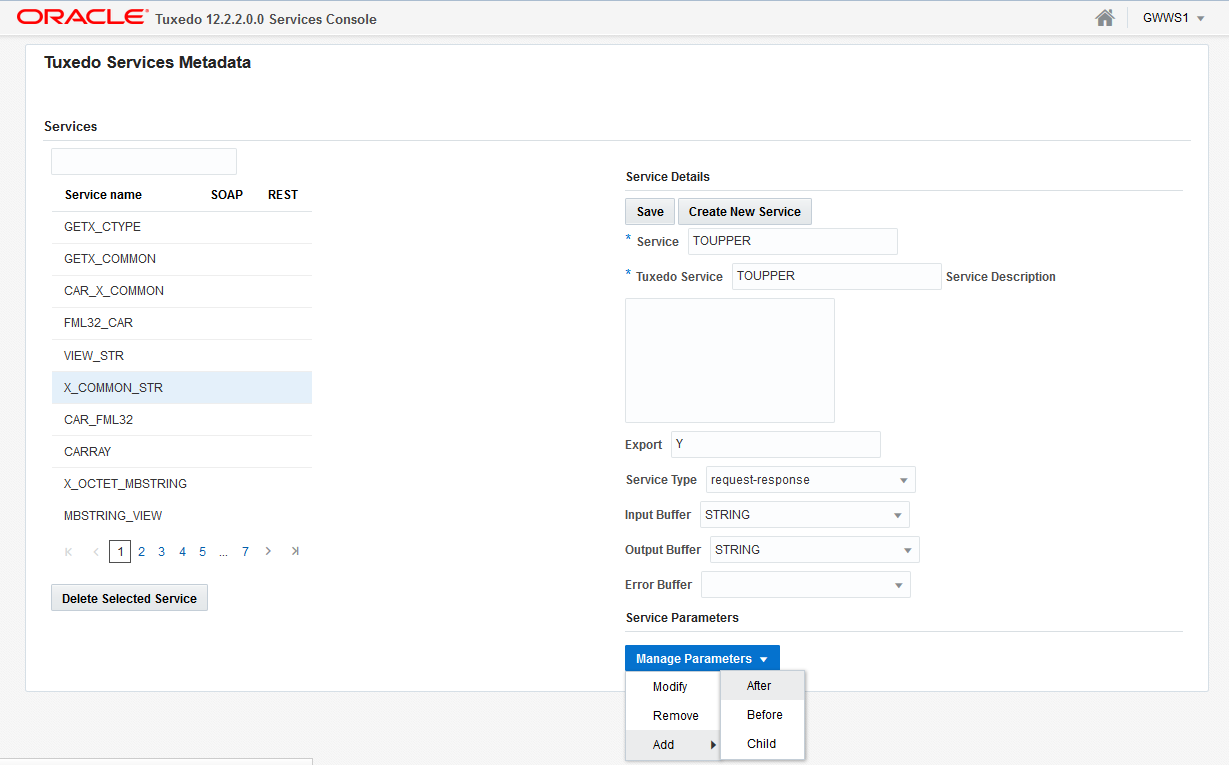Go to last page of services
Viewport: 1229px width, 765px height.
[x=295, y=551]
